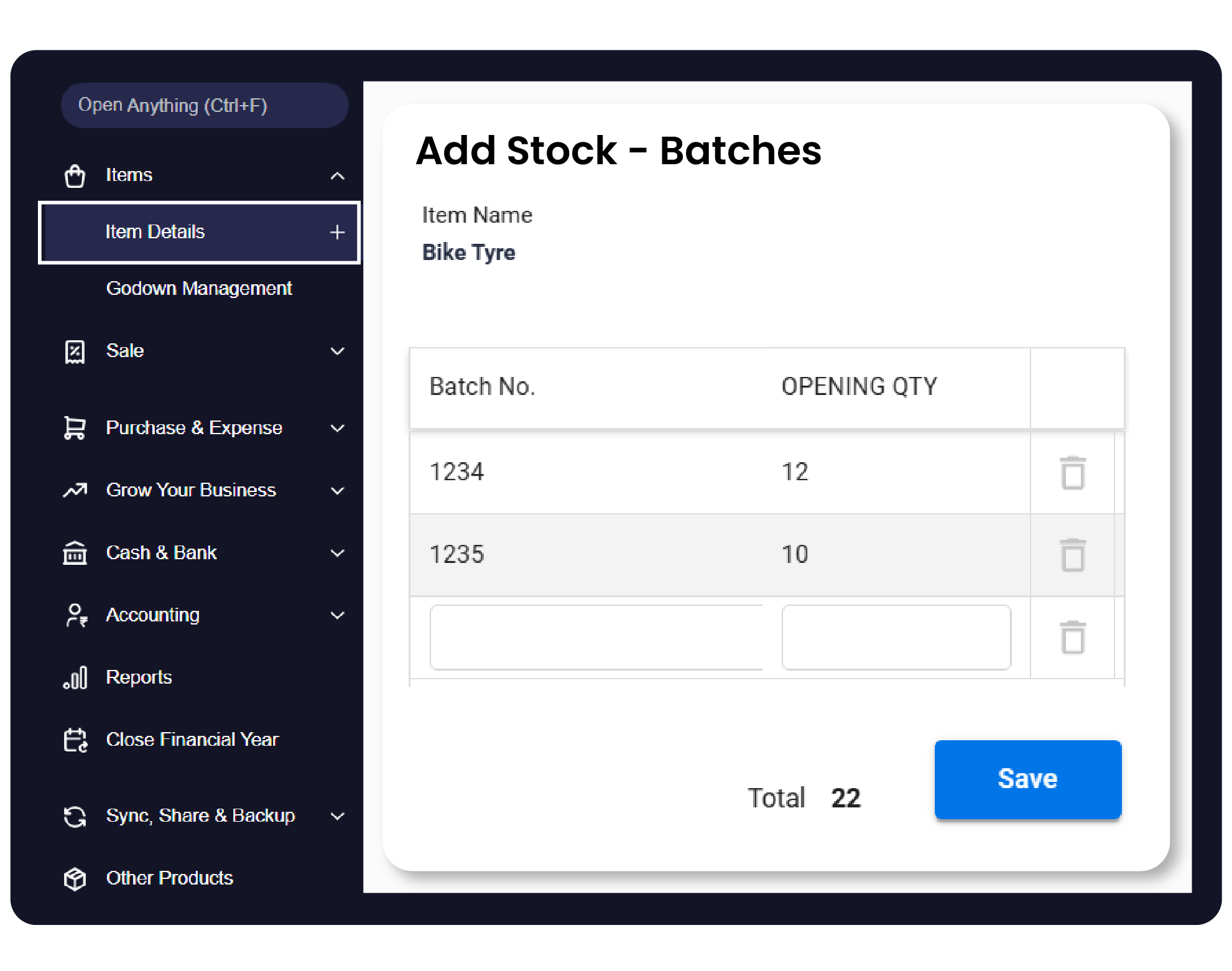Open the search bar Open Anything
The width and height of the screenshot is (1232, 971).
coord(204,105)
